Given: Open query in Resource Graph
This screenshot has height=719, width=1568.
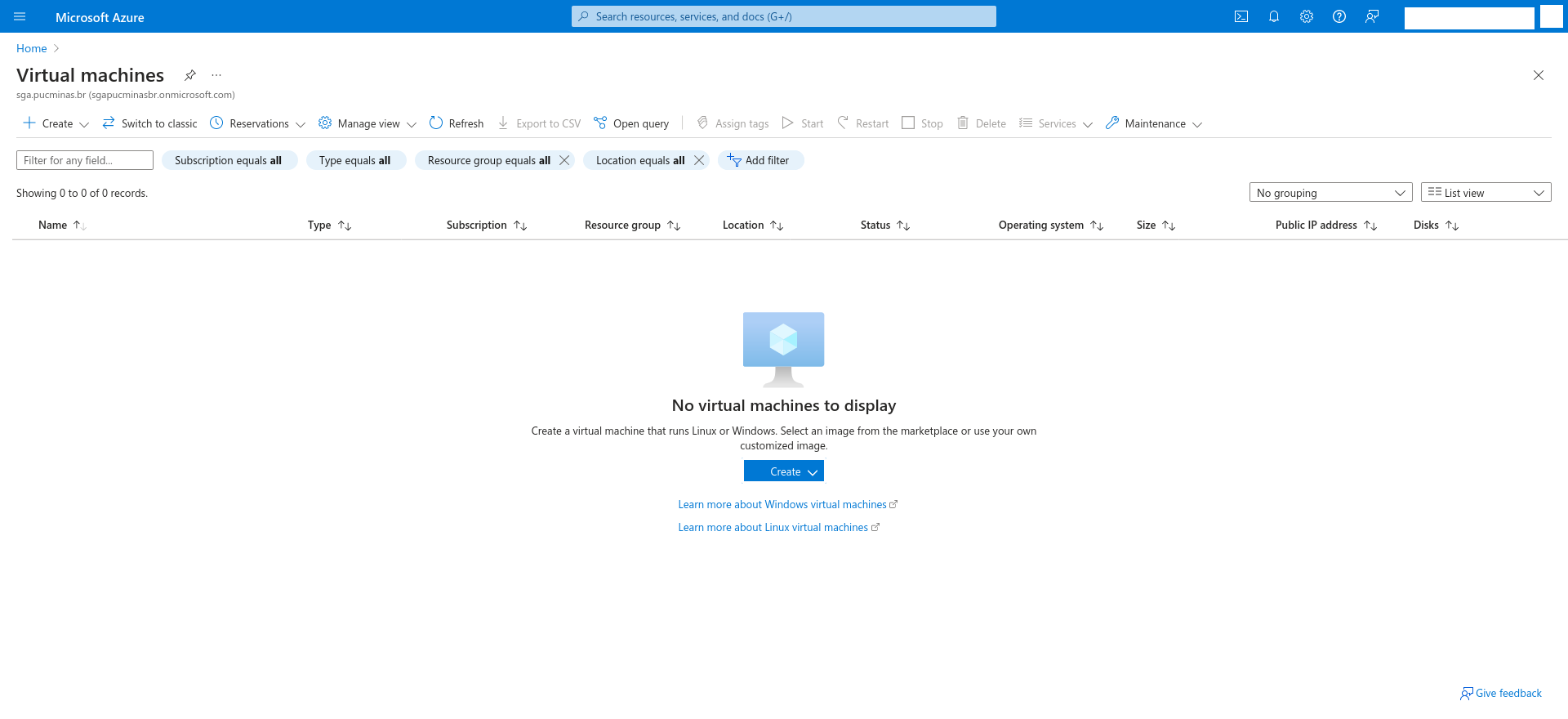Looking at the screenshot, I should click(631, 123).
